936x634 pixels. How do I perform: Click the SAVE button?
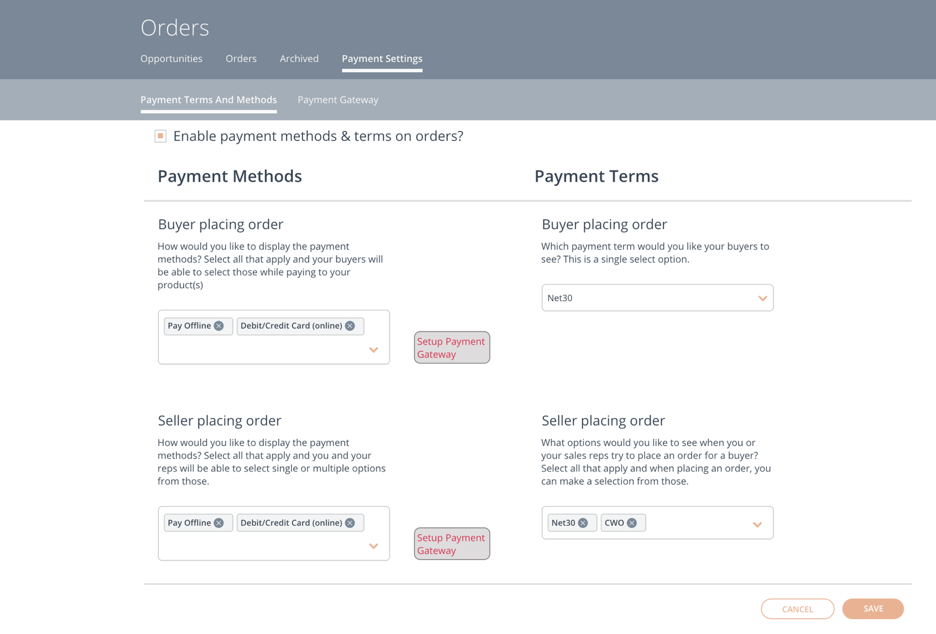point(873,609)
